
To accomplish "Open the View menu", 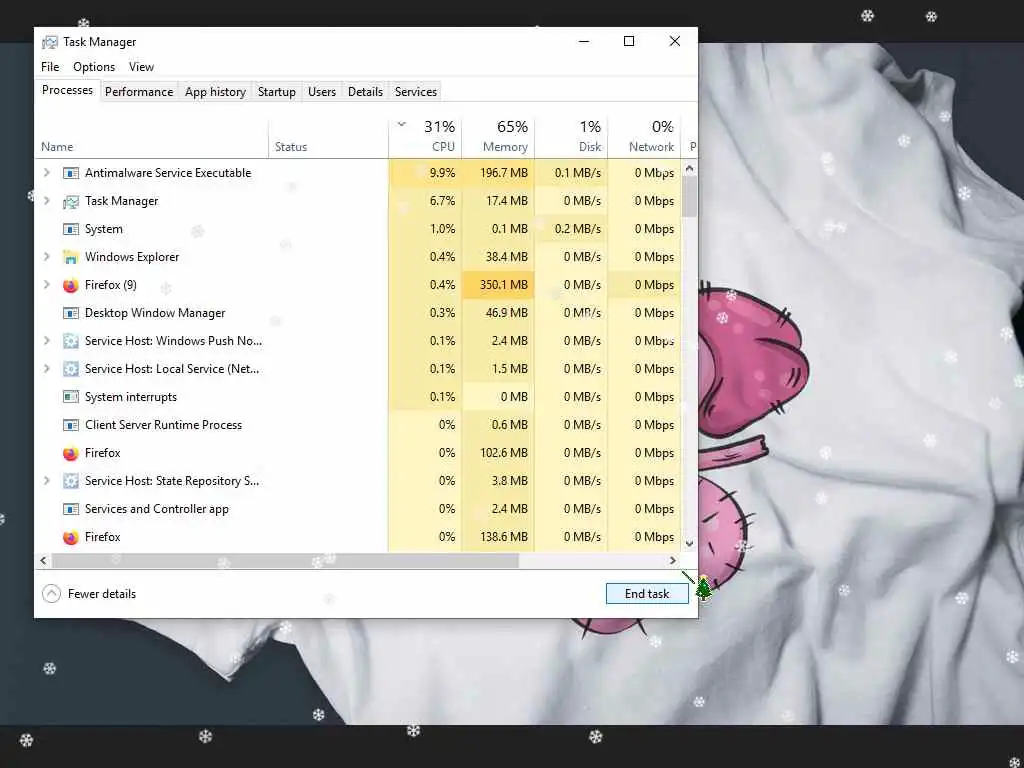I will (x=141, y=67).
